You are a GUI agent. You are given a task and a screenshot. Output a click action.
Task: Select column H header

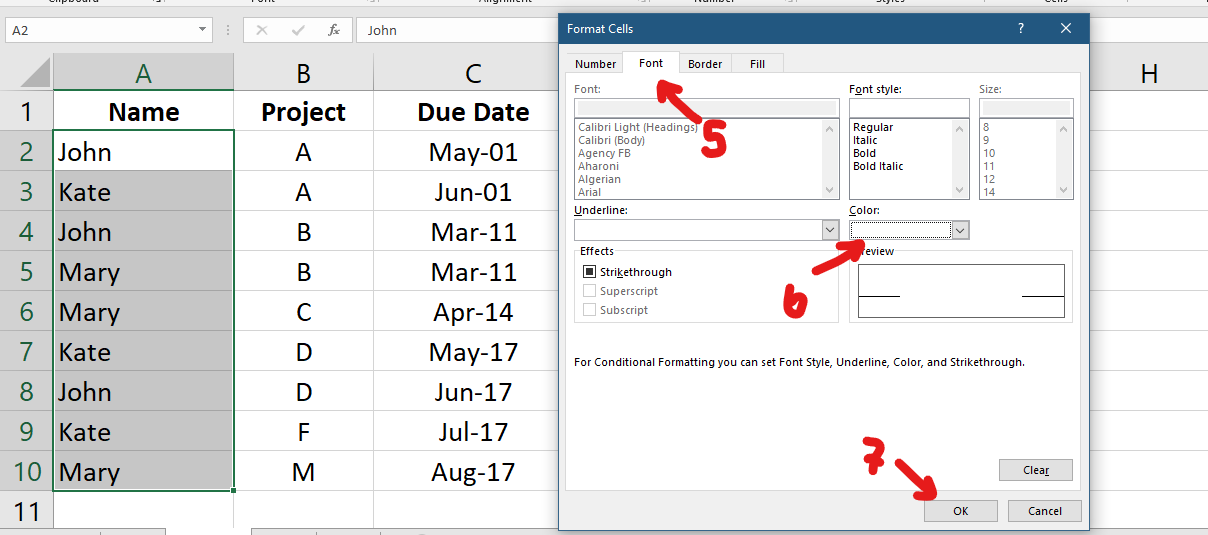(x=1149, y=72)
